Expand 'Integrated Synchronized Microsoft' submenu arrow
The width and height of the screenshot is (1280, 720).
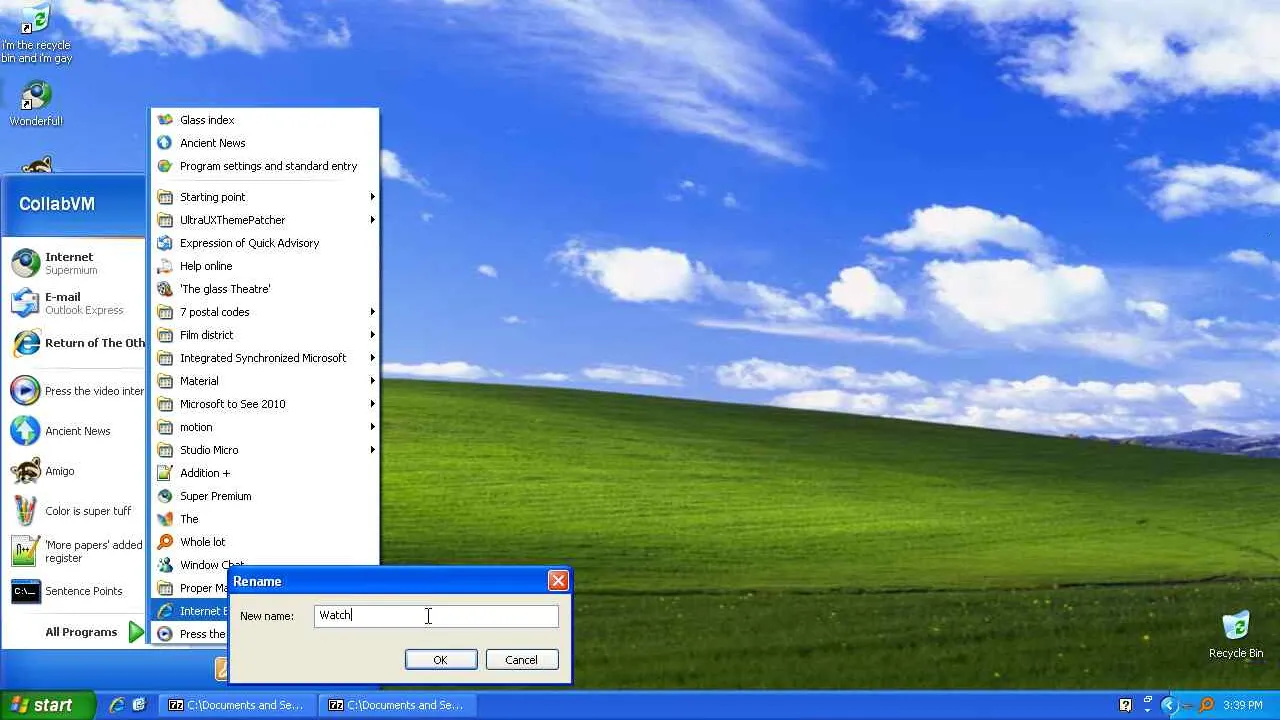tap(373, 358)
